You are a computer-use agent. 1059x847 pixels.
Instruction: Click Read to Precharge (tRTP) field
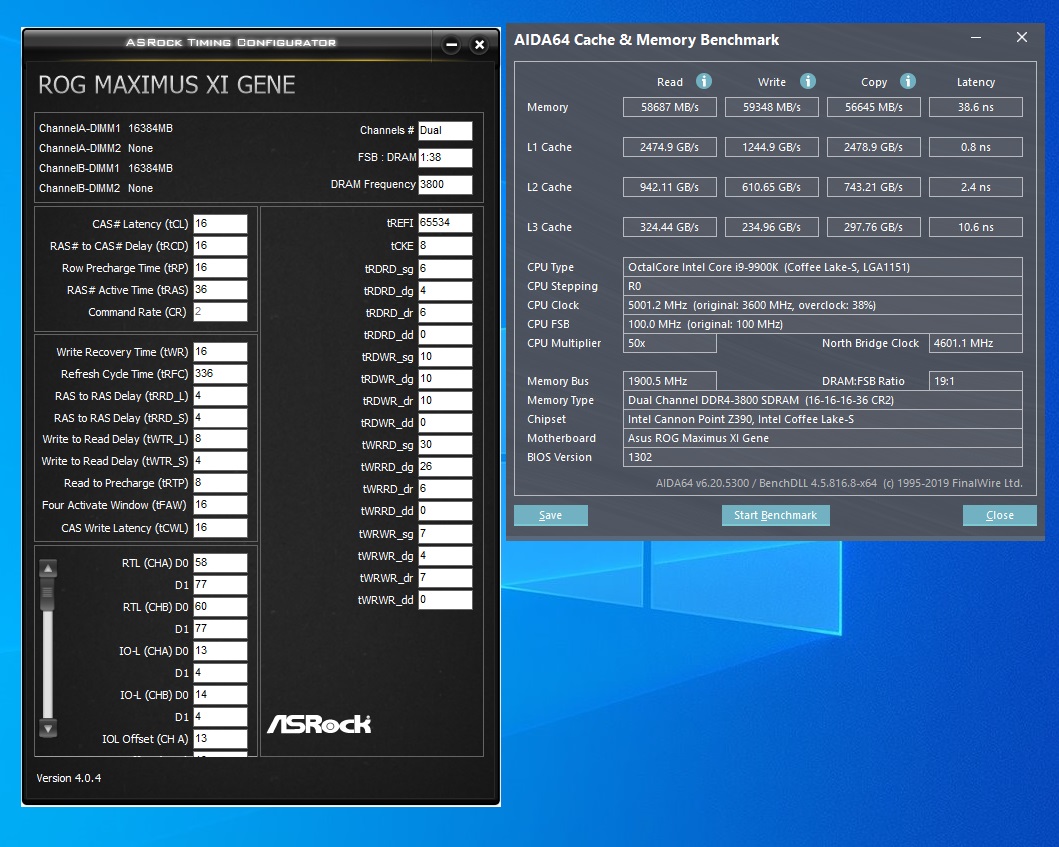pyautogui.click(x=220, y=483)
